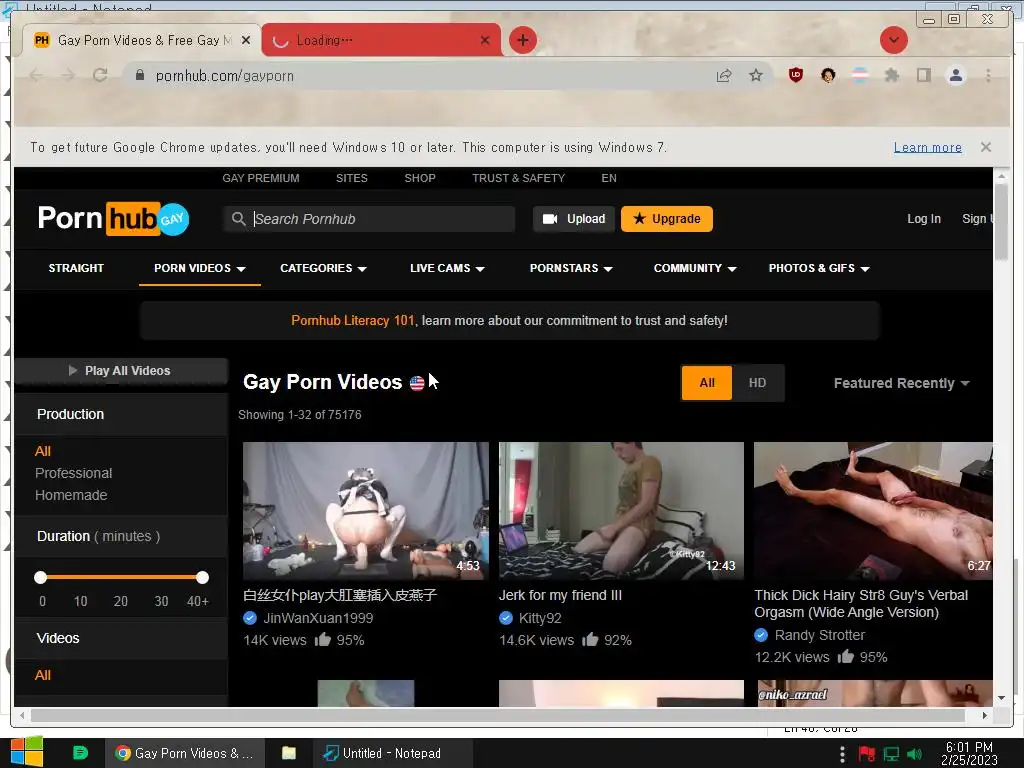This screenshot has height=768, width=1024.
Task: Click the avatar face extension icon
Action: point(828,75)
